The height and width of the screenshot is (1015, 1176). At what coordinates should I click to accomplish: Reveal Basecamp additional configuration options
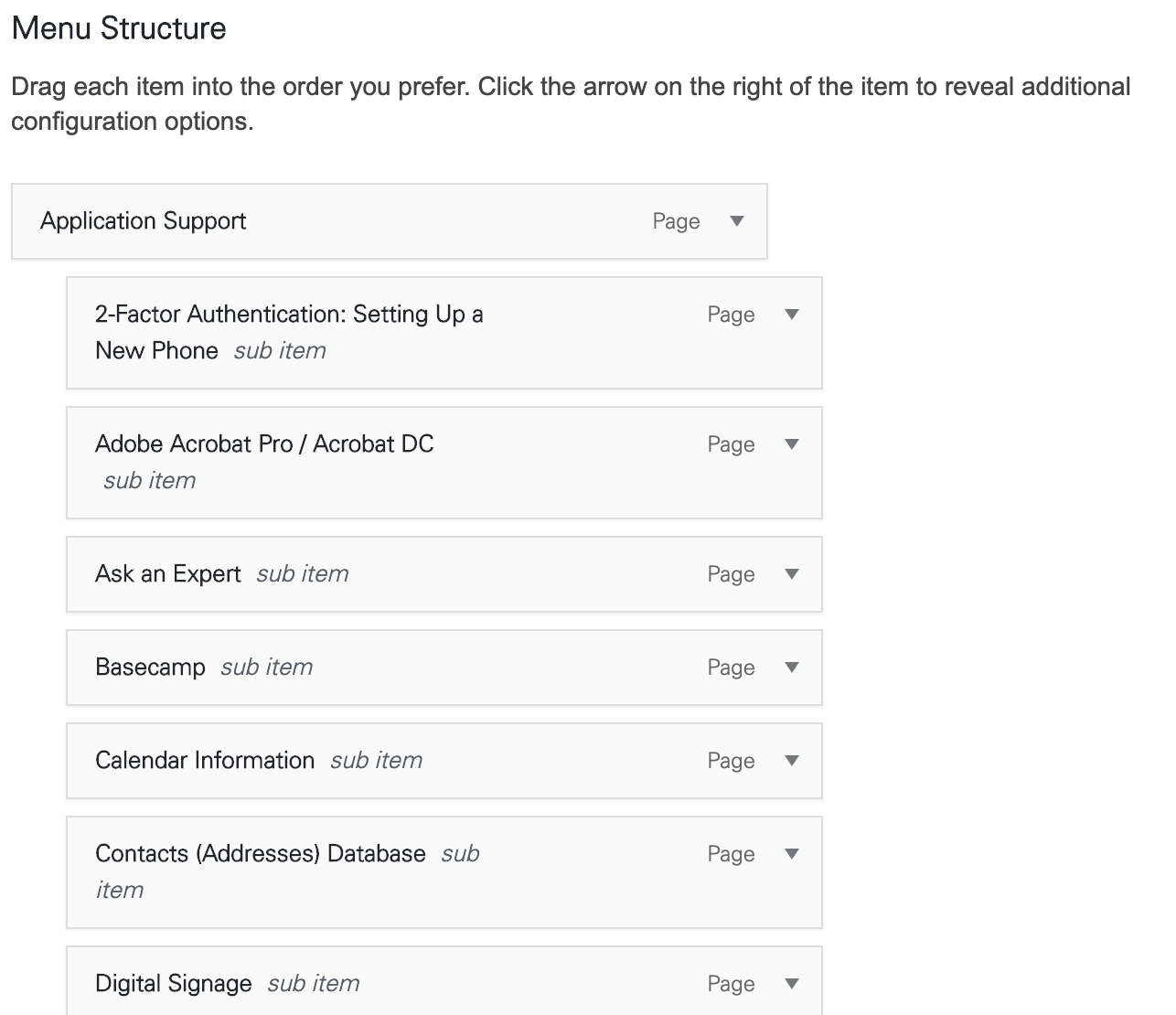[792, 668]
